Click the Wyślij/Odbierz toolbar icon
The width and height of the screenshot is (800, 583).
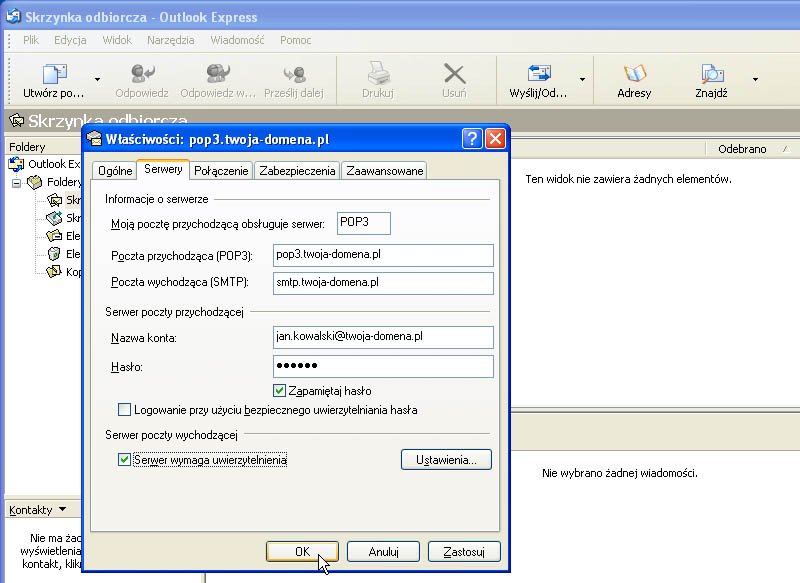tap(539, 73)
